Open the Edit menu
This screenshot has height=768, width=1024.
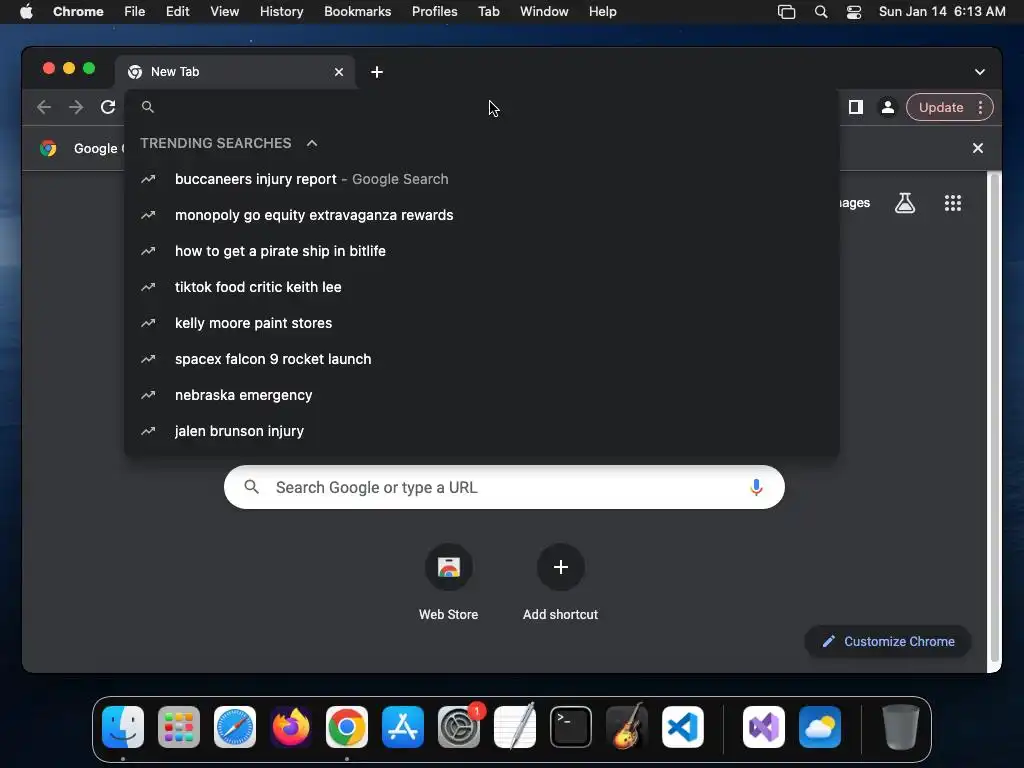click(177, 12)
